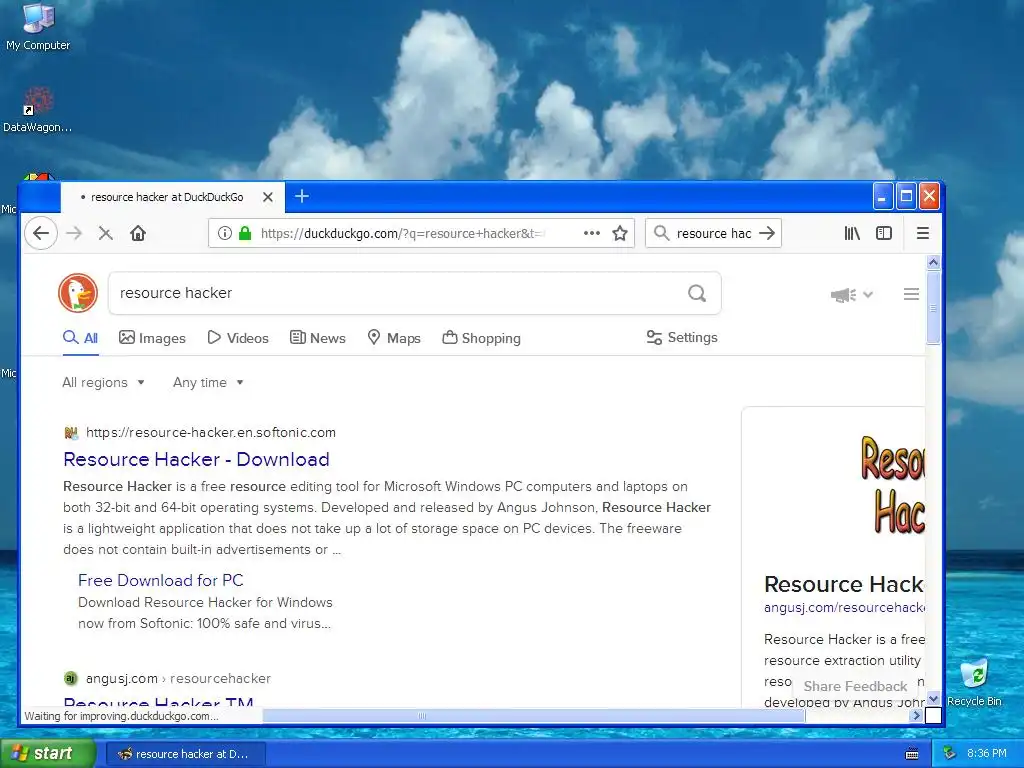Expand the All regions filter dropdown
Screen dimensions: 1024x768
pos(103,382)
